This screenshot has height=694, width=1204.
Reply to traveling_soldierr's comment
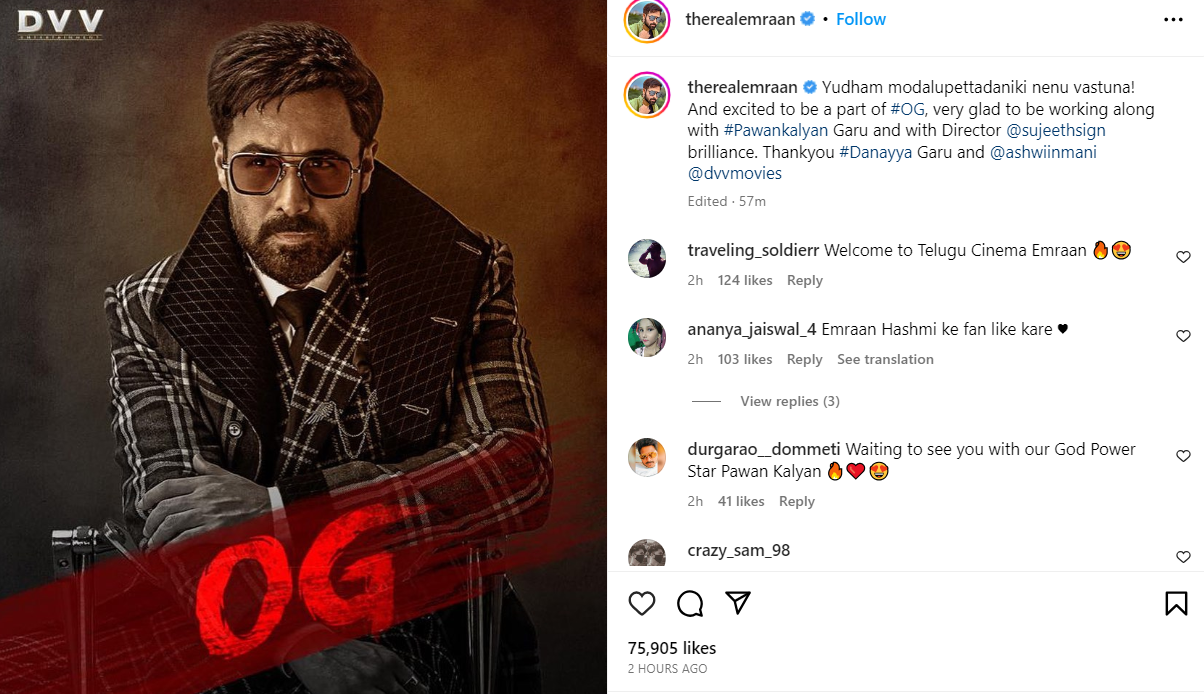pos(804,280)
